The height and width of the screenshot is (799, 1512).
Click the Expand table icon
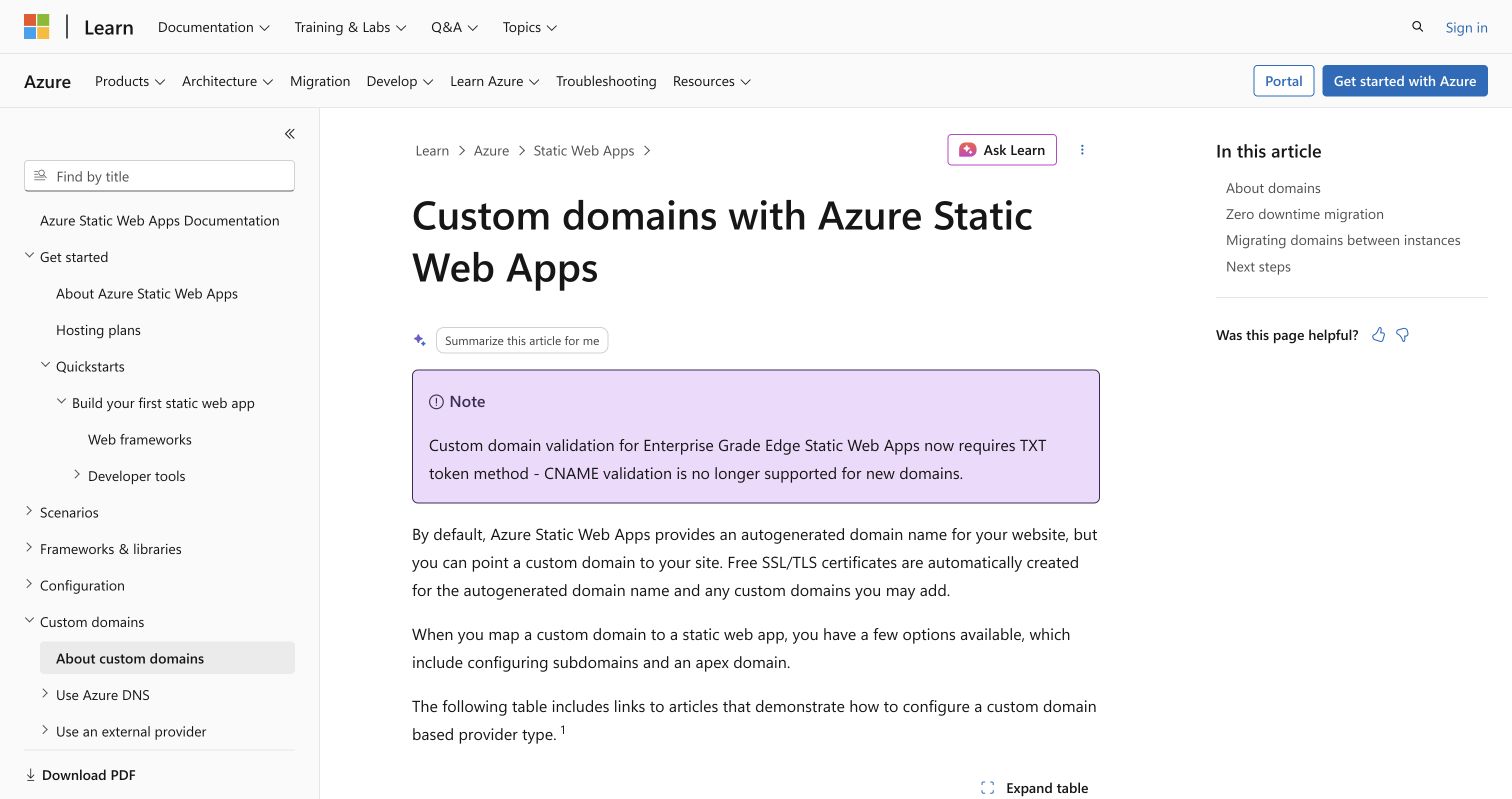(987, 788)
